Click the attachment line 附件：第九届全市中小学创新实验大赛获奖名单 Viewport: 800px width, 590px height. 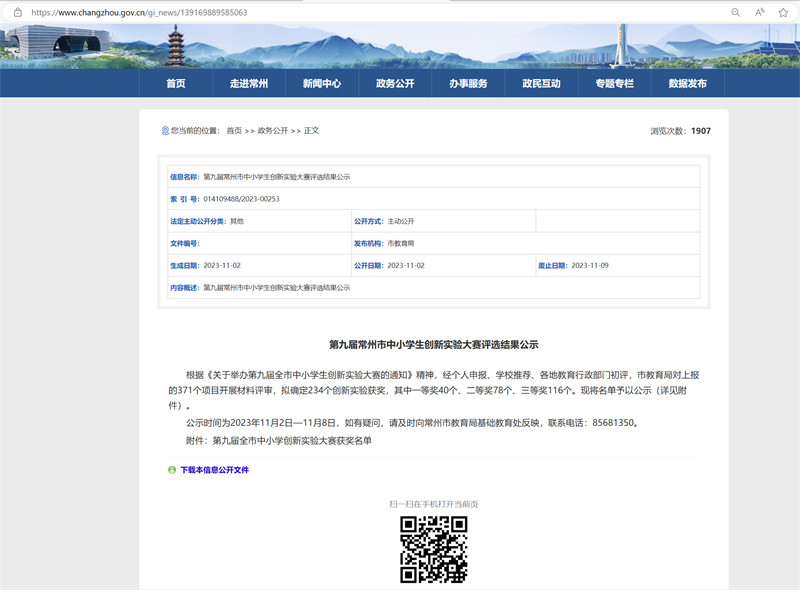point(279,440)
